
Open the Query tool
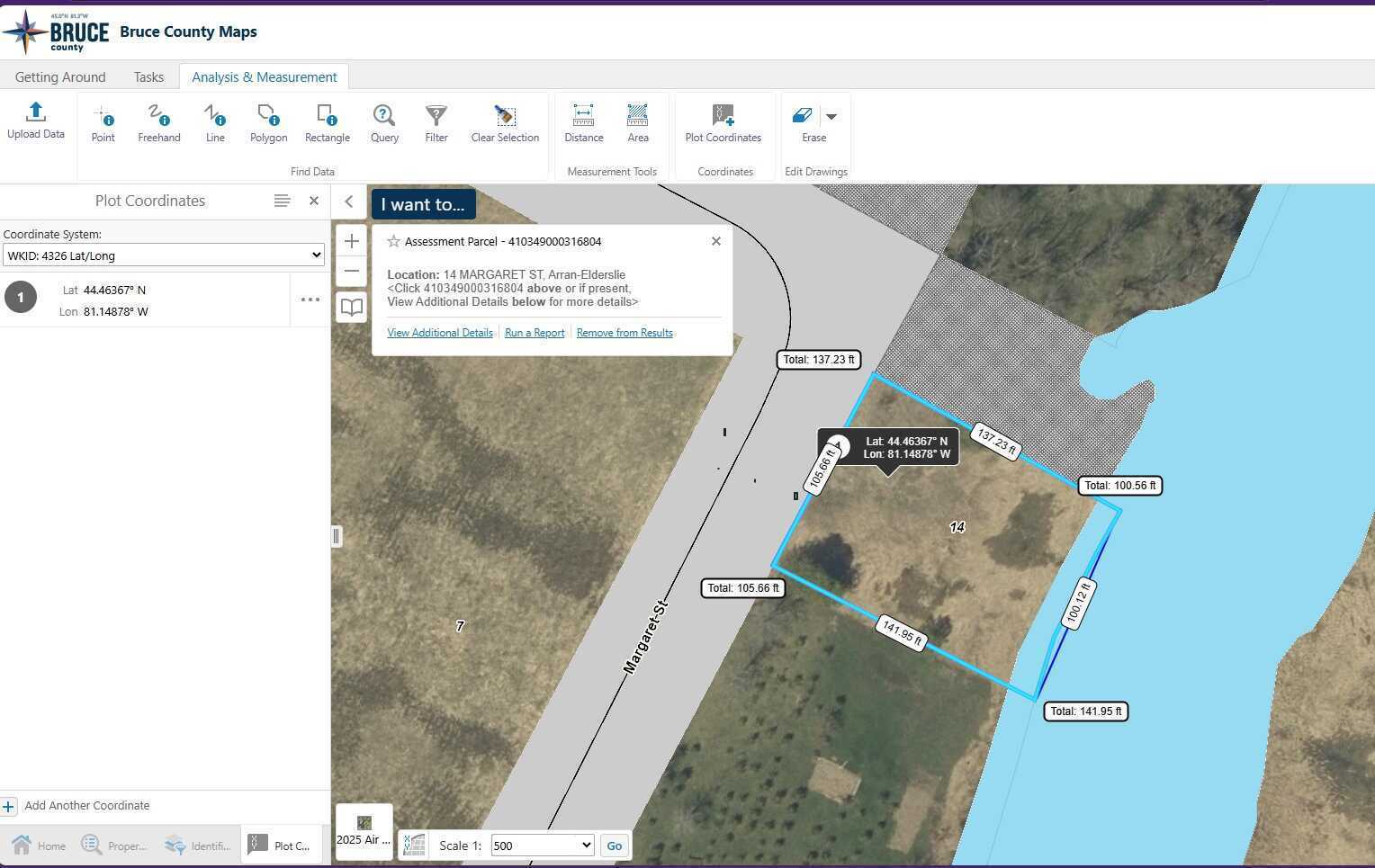click(x=384, y=123)
